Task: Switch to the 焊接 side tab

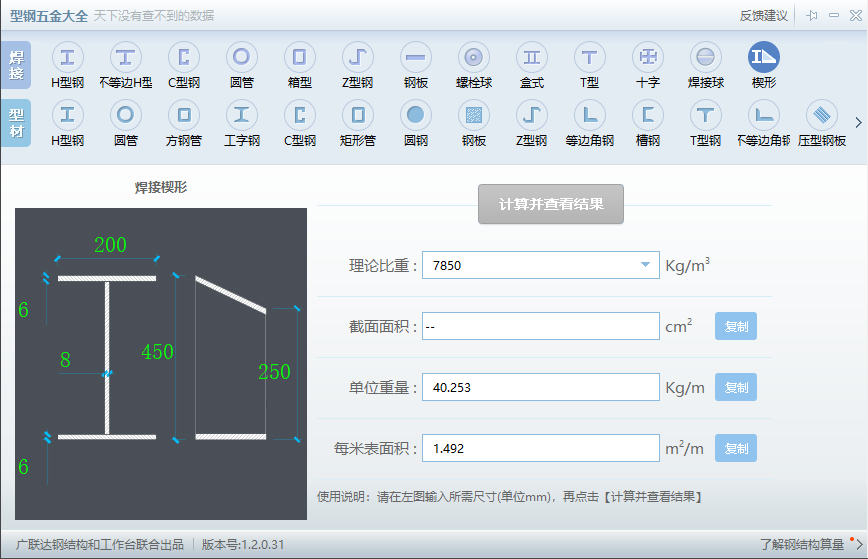Action: [16, 65]
